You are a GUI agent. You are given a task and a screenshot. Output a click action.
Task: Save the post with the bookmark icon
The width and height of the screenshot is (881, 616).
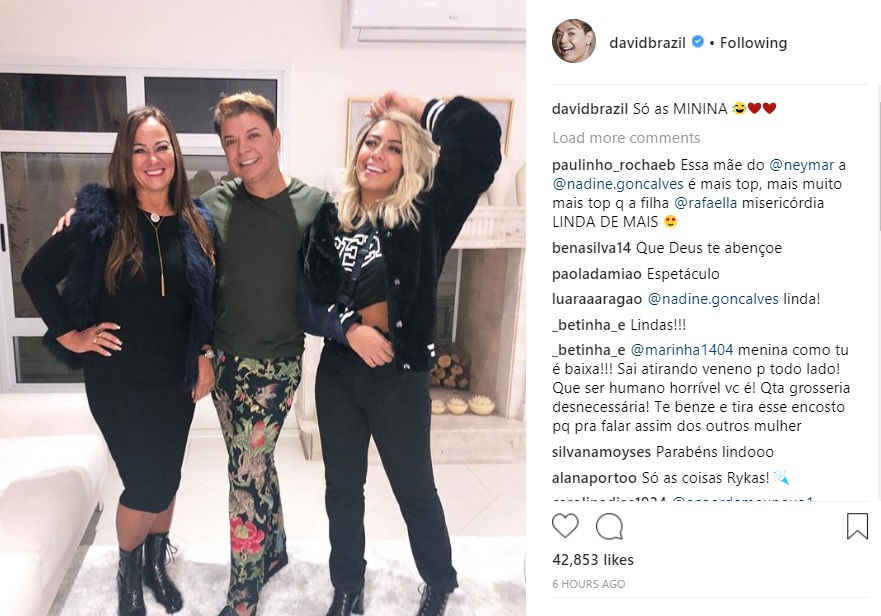click(857, 527)
